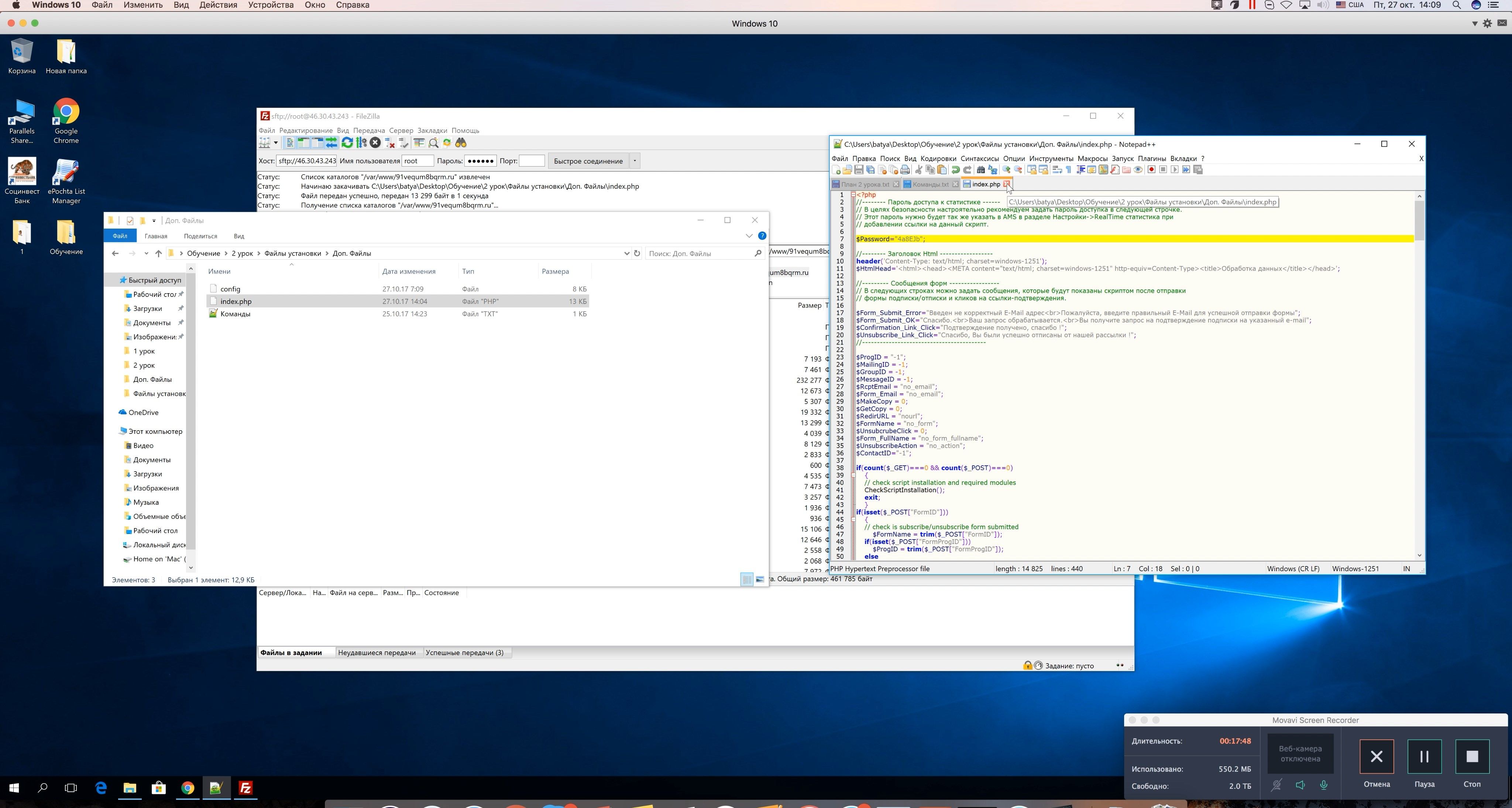Open FileZilla Site Manager icon
The height and width of the screenshot is (808, 1512).
coord(265,143)
